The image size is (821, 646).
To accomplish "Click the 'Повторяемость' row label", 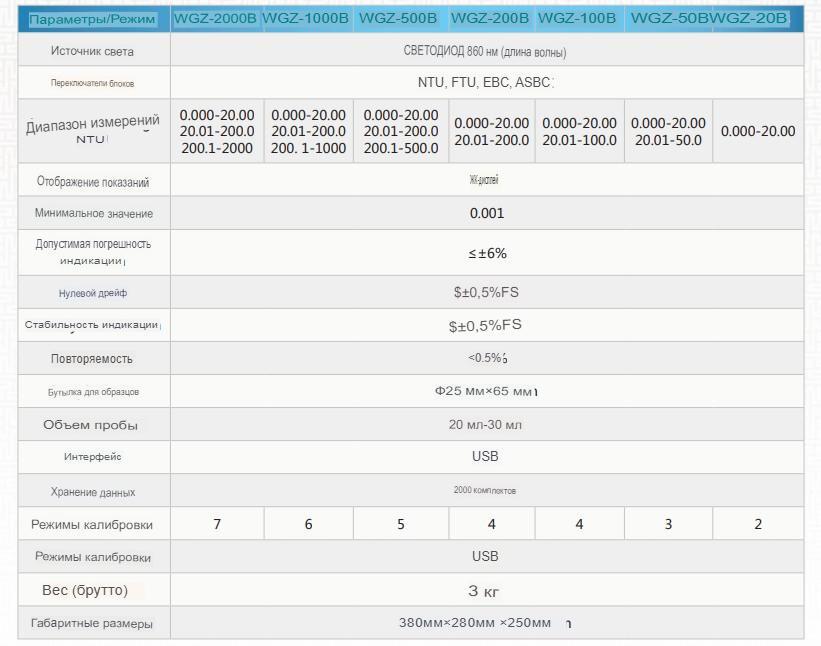I will pyautogui.click(x=92, y=359).
